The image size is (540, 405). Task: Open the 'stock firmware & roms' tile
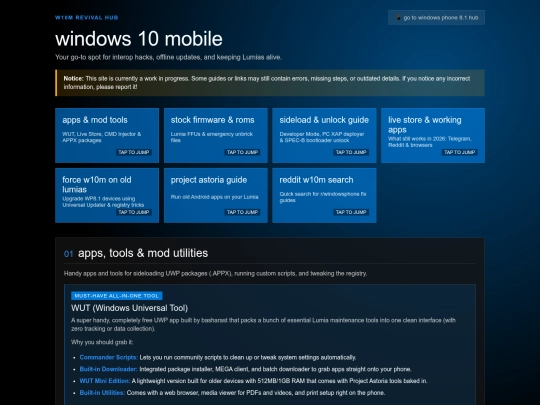point(216,135)
